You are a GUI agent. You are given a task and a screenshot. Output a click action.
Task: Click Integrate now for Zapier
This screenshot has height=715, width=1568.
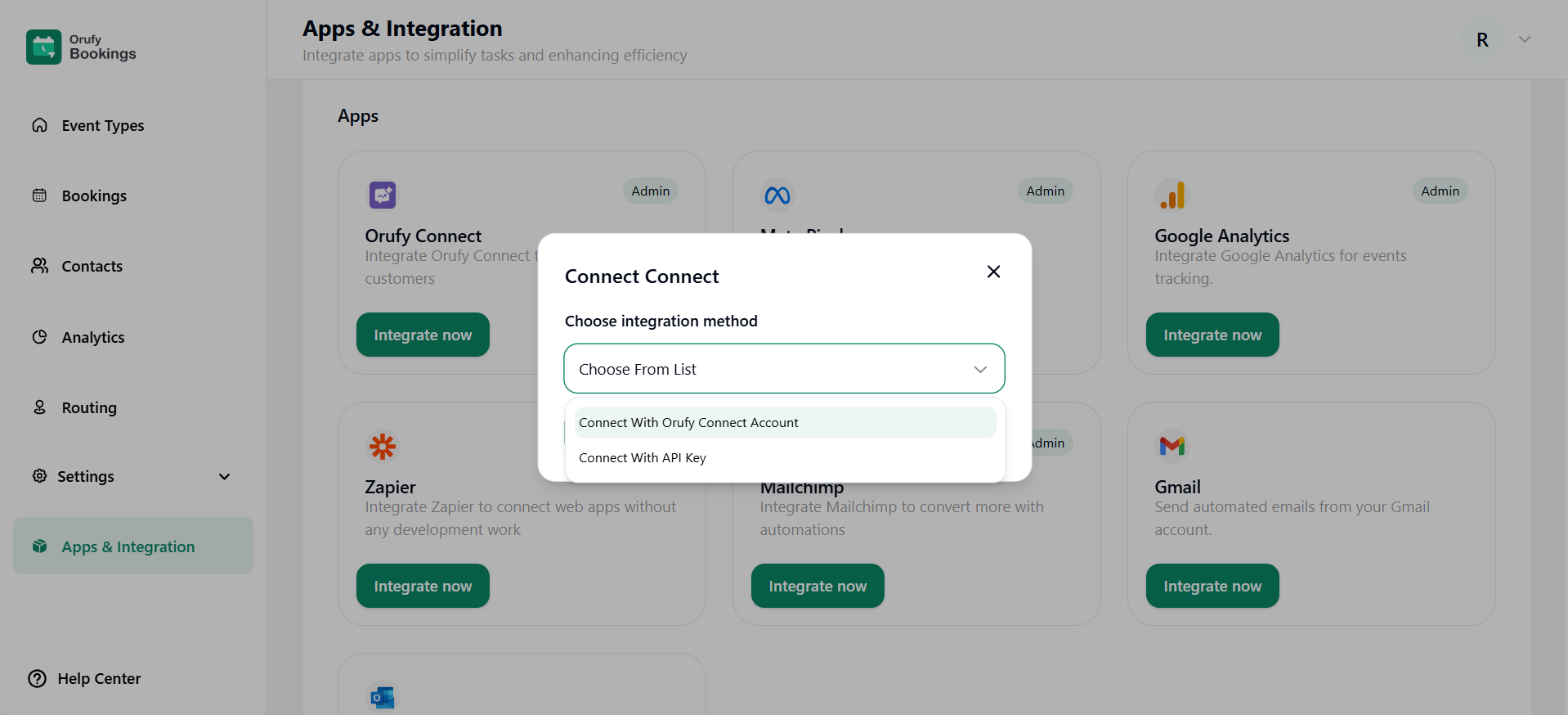point(423,586)
